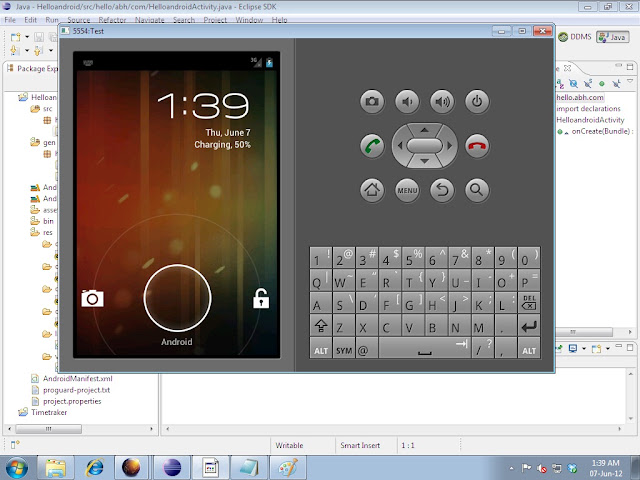Click the 5 key on emulator keyboard

click(x=413, y=258)
